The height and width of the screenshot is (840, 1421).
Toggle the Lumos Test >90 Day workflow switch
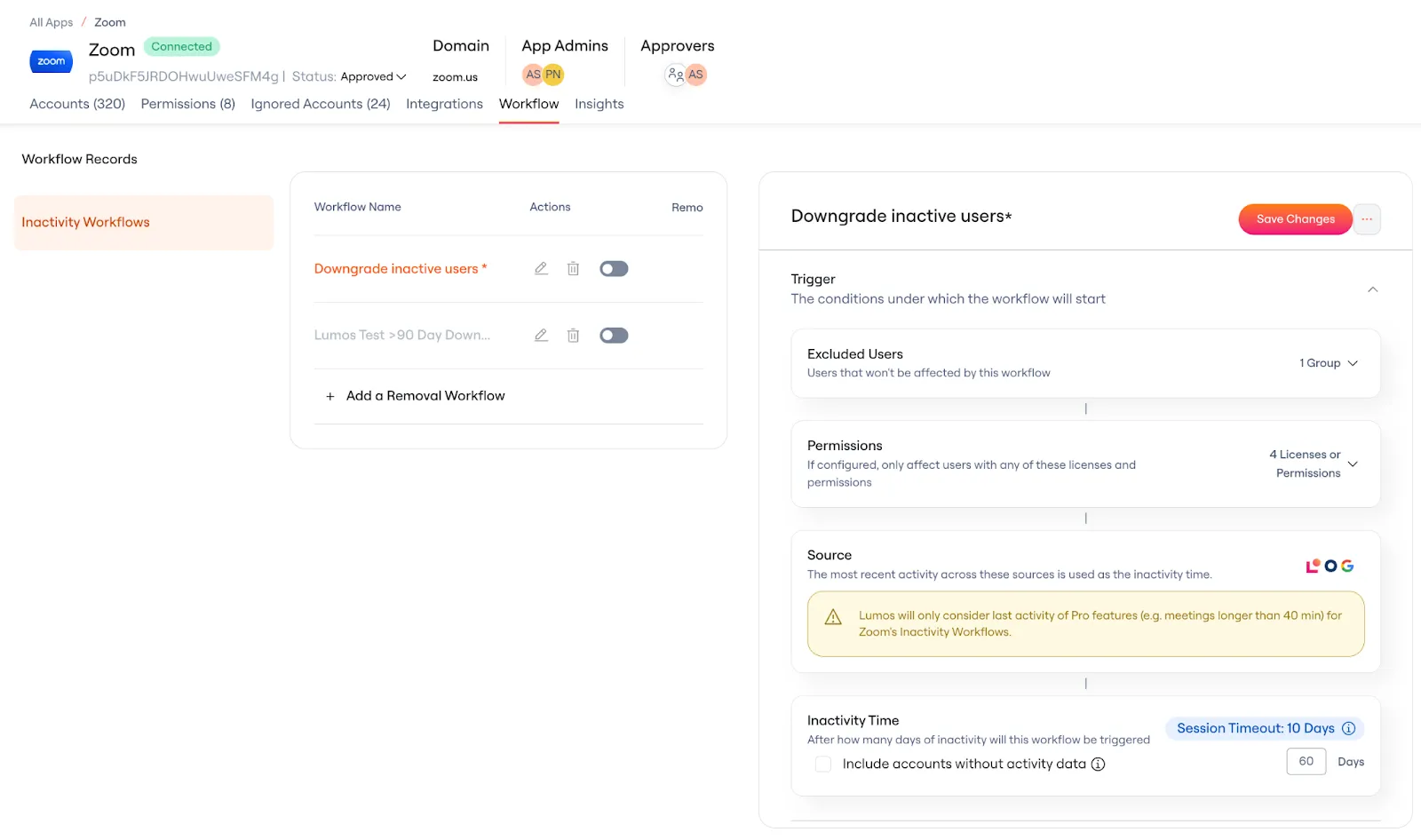tap(614, 335)
